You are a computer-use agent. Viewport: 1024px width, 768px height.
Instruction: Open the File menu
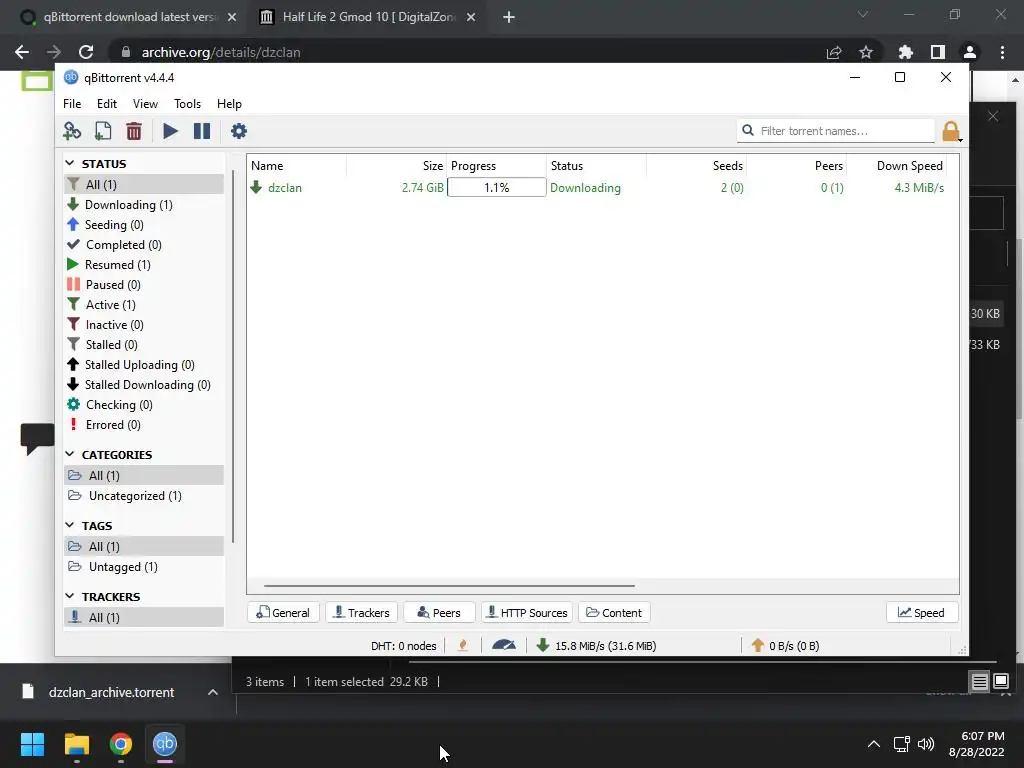tap(72, 104)
